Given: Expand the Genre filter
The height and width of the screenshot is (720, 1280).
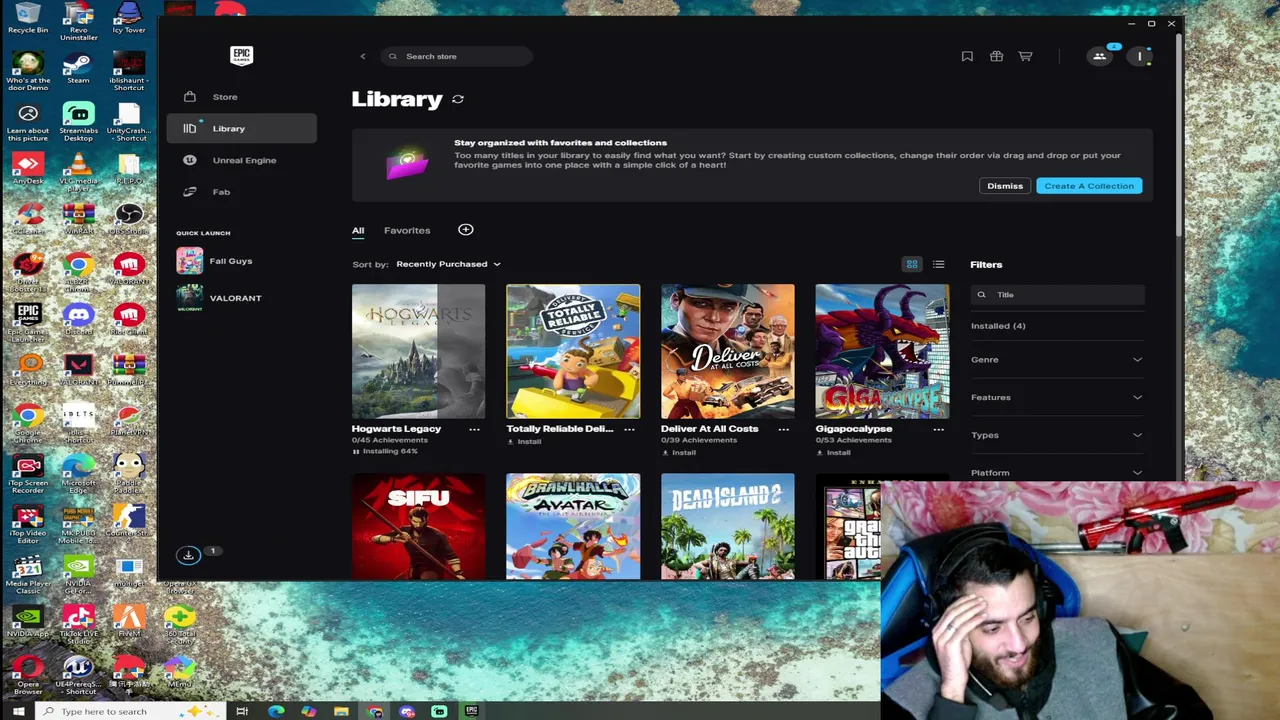Looking at the screenshot, I should [1057, 359].
